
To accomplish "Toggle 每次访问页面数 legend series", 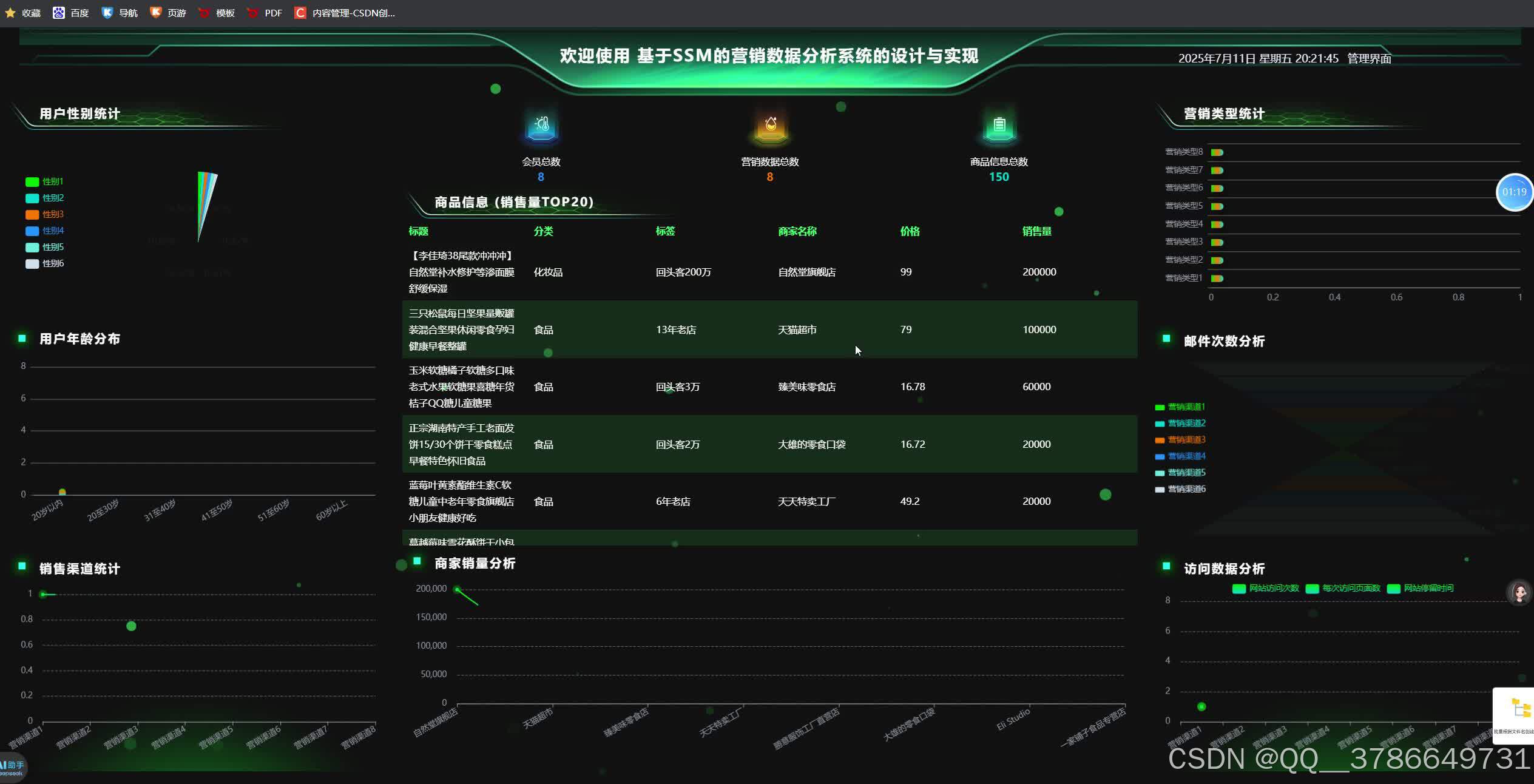I will coord(1343,588).
